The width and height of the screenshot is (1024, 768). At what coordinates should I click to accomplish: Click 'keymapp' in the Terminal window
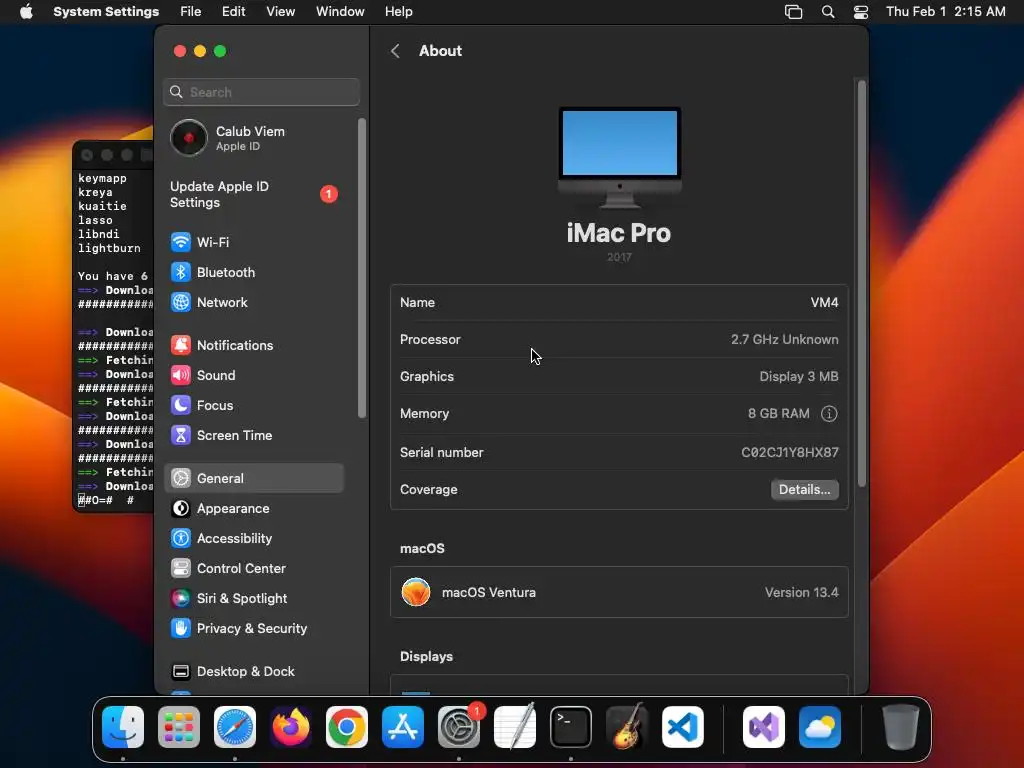[x=102, y=178]
